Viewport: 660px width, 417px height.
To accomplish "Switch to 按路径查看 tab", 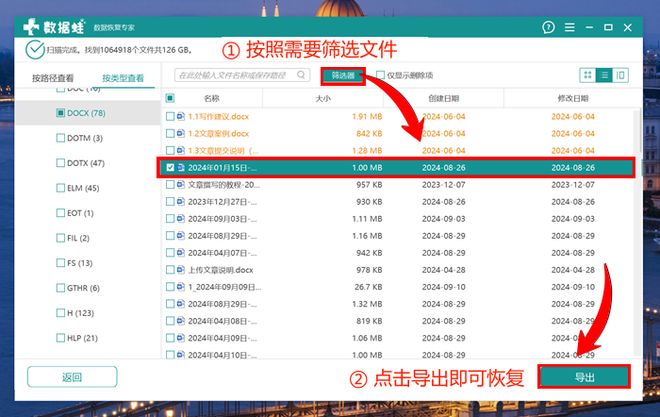I will [53, 78].
